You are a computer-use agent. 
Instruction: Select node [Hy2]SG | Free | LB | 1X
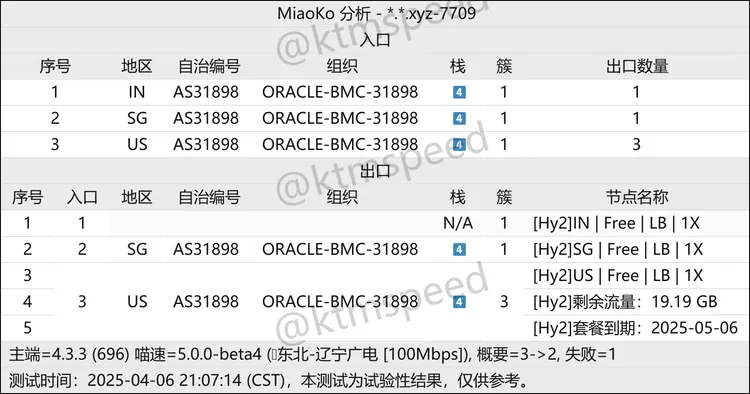tap(618, 249)
